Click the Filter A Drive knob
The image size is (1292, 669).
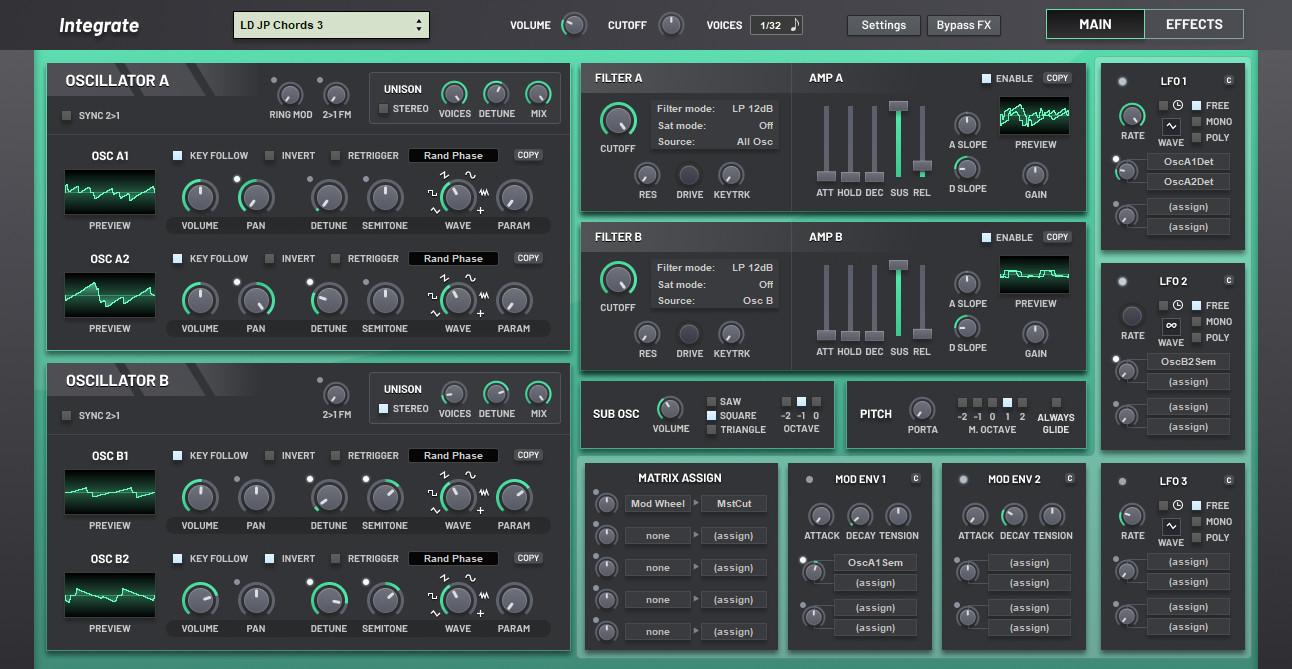point(689,175)
